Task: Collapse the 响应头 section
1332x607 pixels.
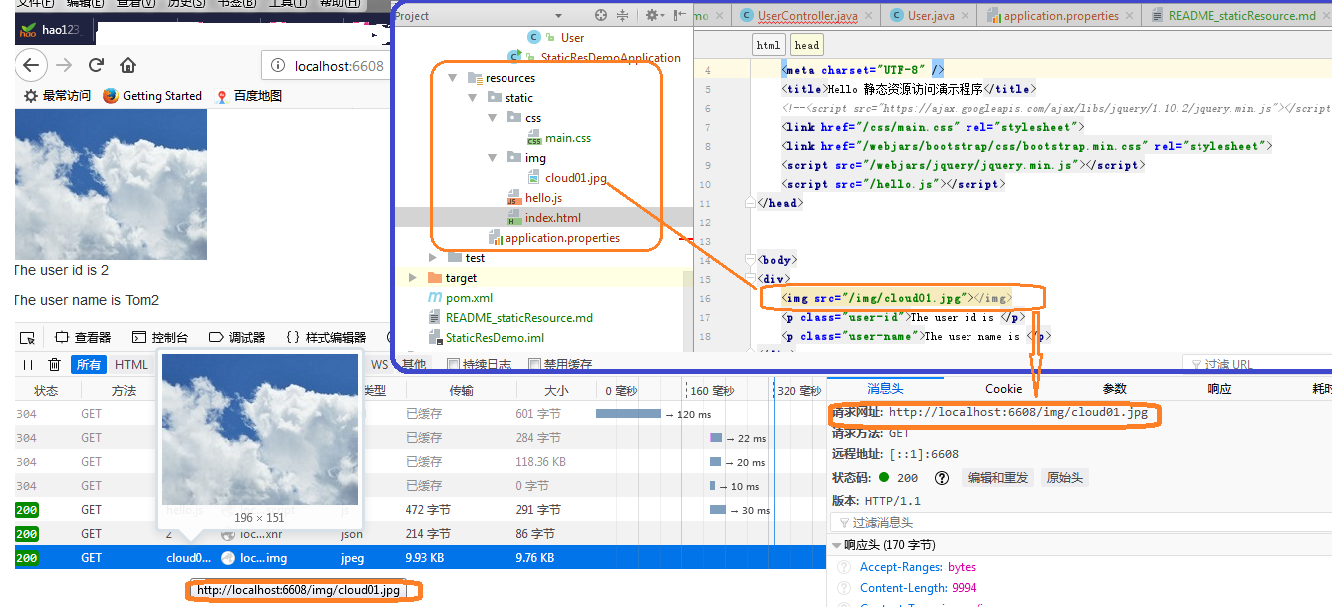Action: (x=836, y=545)
